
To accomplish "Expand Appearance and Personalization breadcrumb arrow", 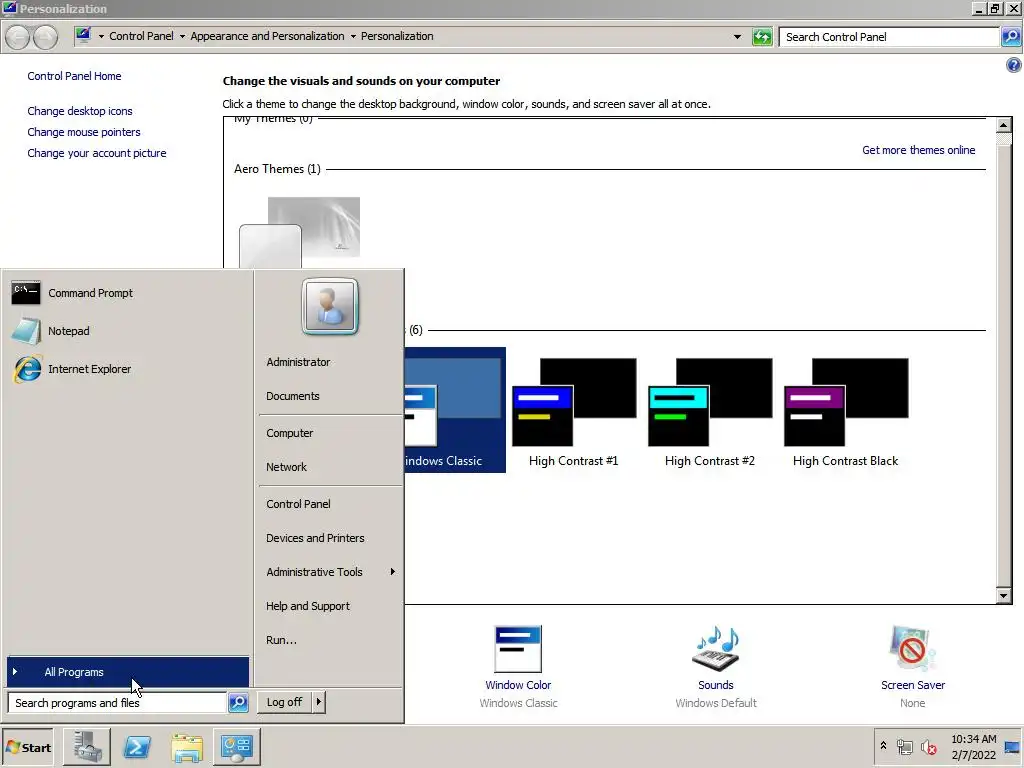I will point(353,37).
